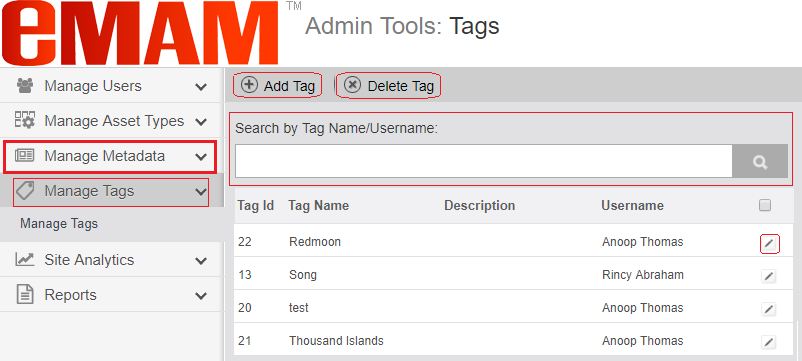Expand the Manage Users chevron
This screenshot has width=802, height=361.
201,87
